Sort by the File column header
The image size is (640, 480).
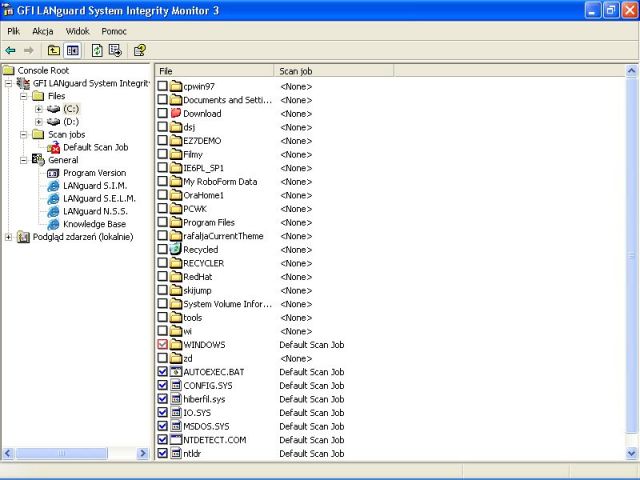(215, 71)
